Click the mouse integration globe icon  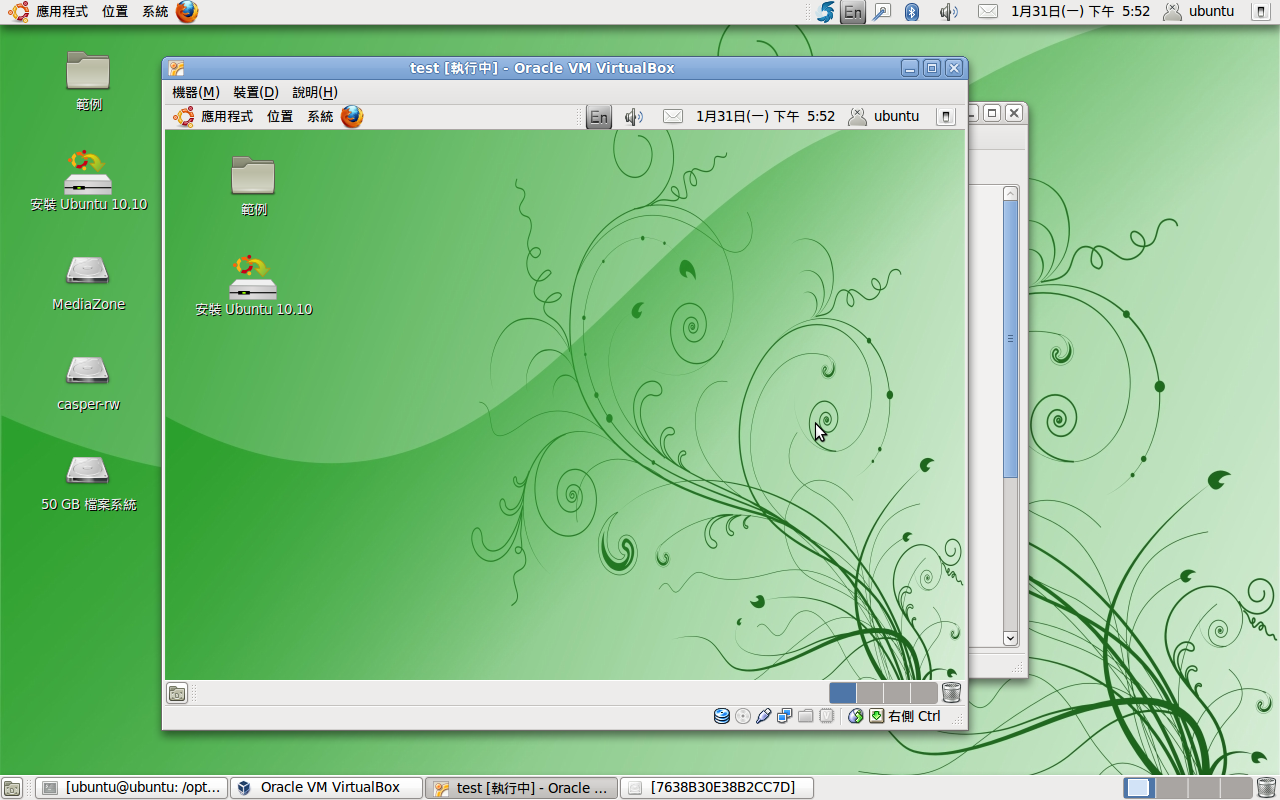point(855,716)
